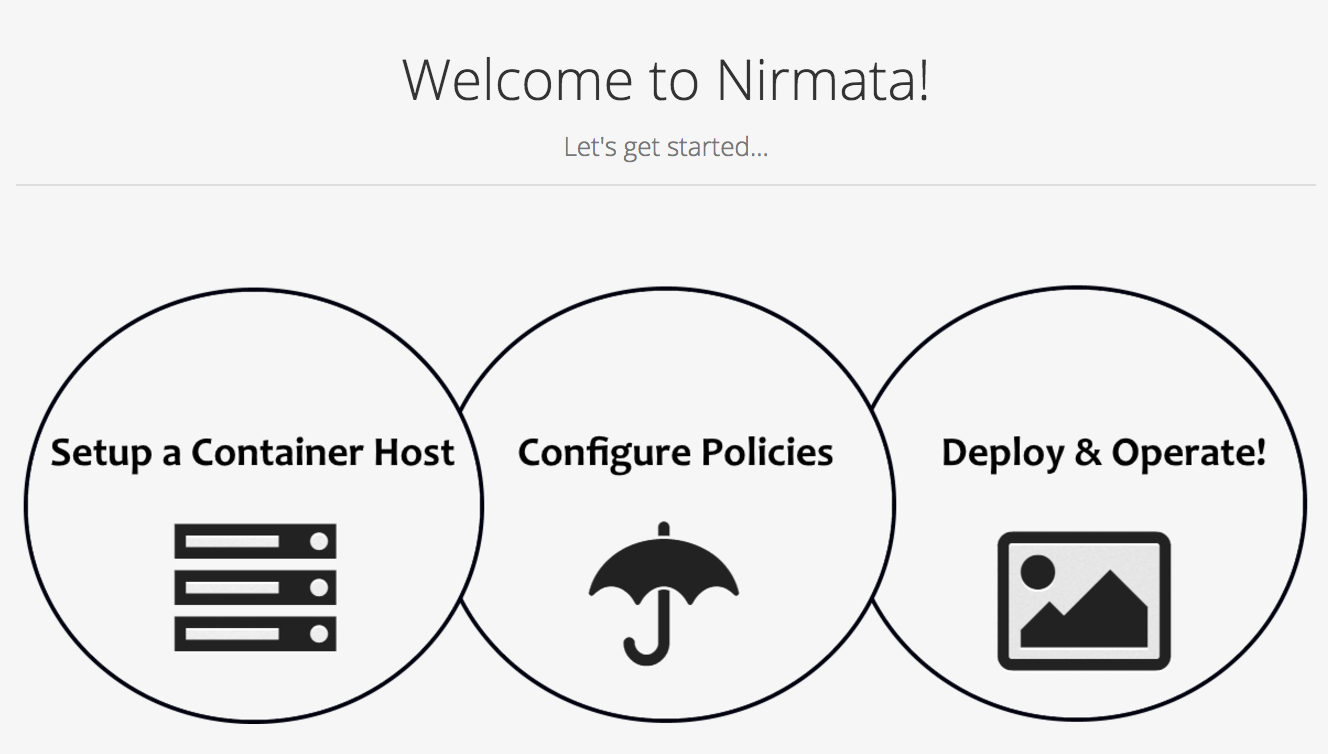Click the right circle step button
The image size is (1328, 754).
1090,360
